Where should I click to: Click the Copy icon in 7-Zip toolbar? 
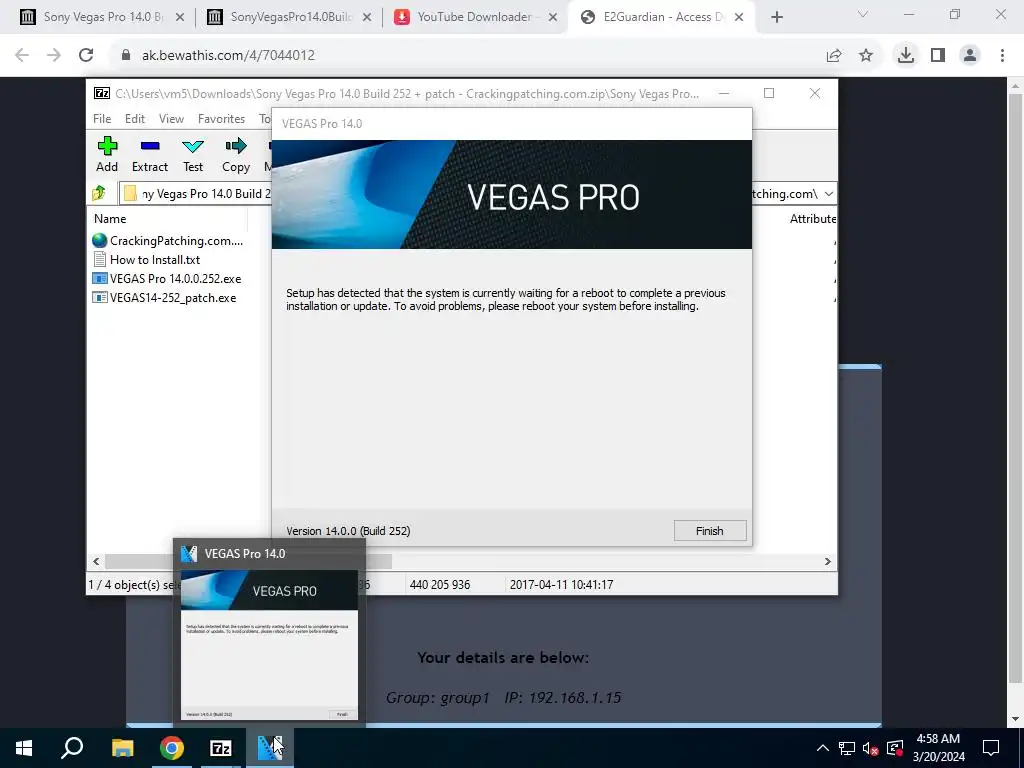(x=236, y=154)
